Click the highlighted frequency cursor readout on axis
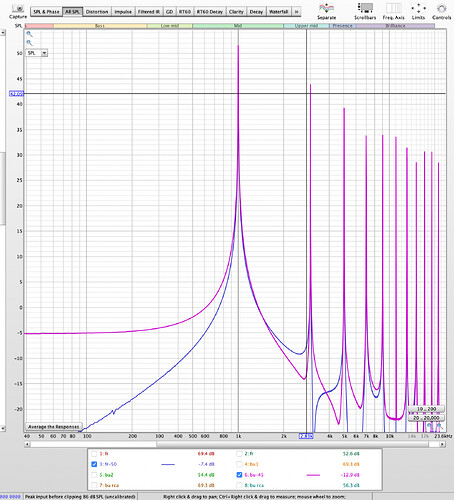This screenshot has width=454, height=500. [x=306, y=436]
